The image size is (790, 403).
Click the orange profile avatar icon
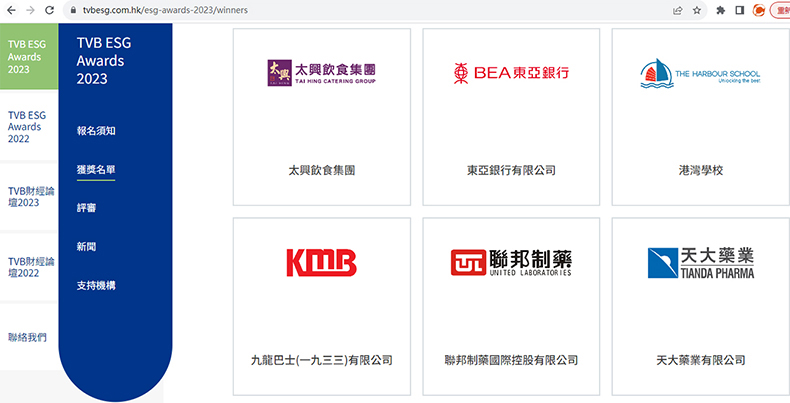(x=759, y=10)
